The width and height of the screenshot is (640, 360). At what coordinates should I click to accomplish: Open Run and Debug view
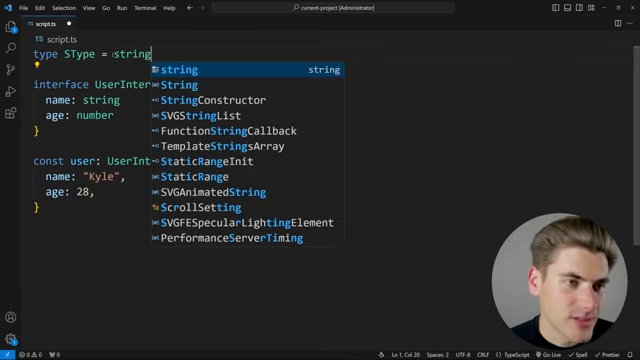11,91
